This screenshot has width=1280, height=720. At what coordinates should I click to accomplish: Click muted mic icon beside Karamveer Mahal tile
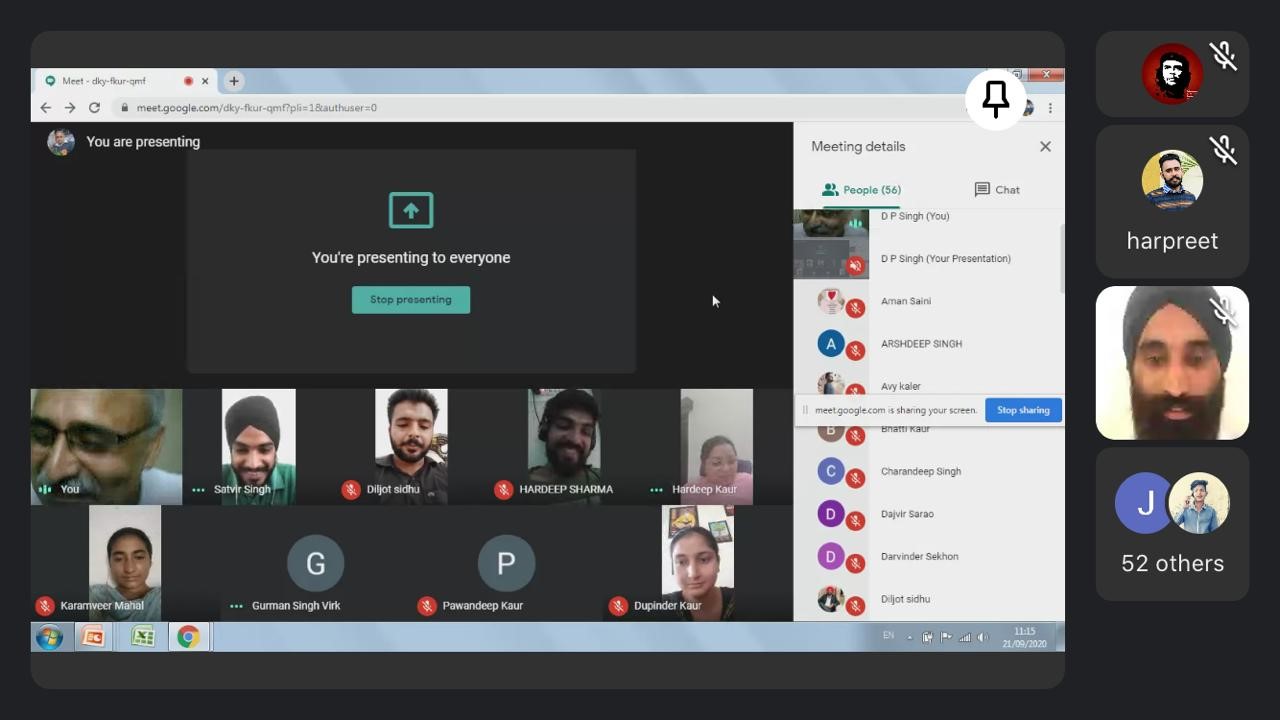[x=45, y=605]
